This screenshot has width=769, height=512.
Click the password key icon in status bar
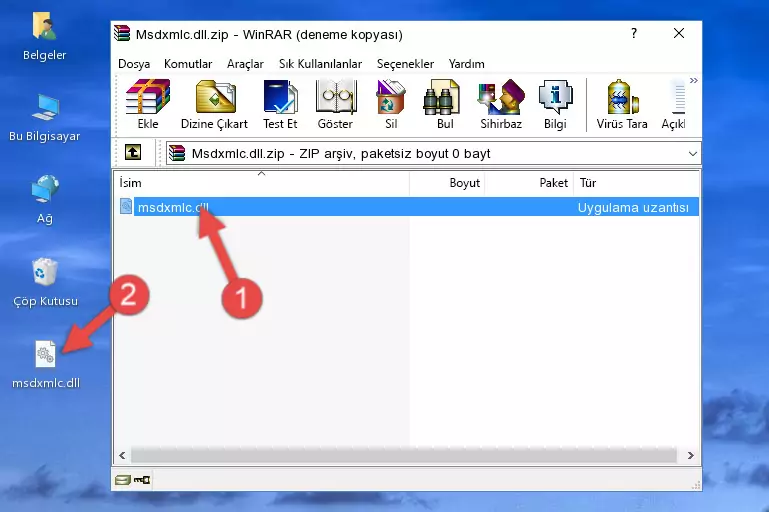click(x=142, y=480)
